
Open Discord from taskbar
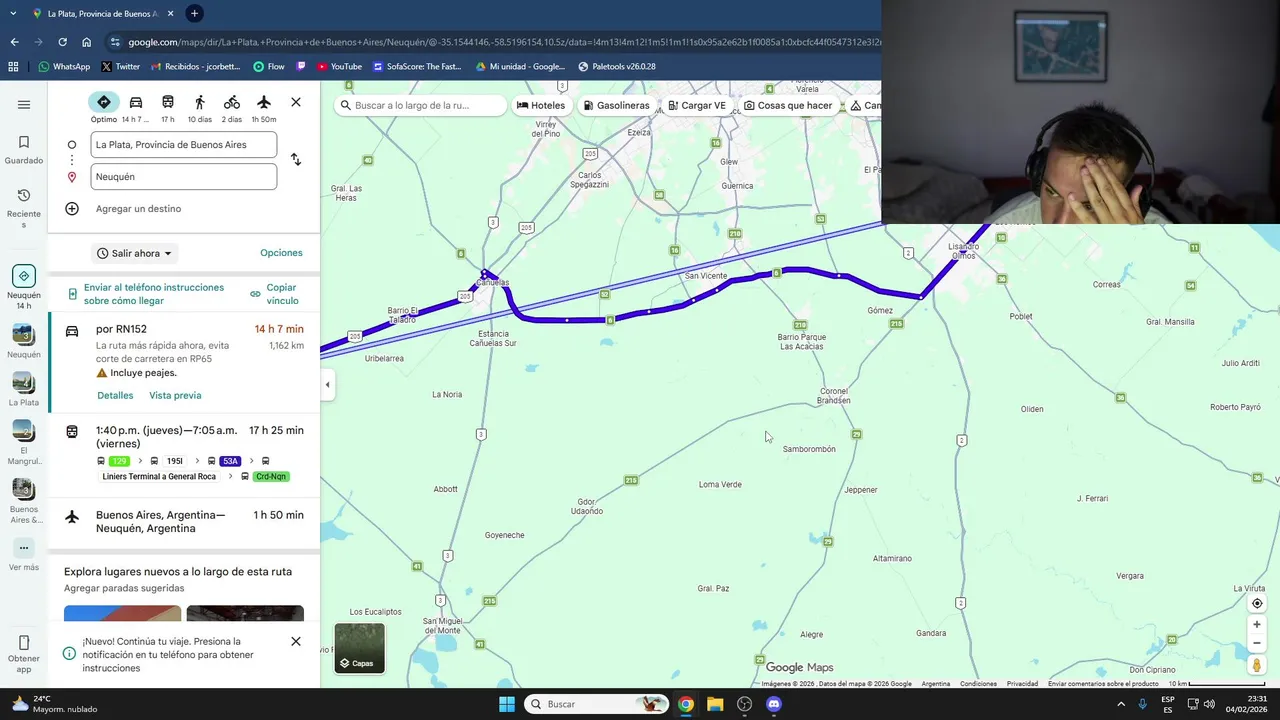coord(773,704)
